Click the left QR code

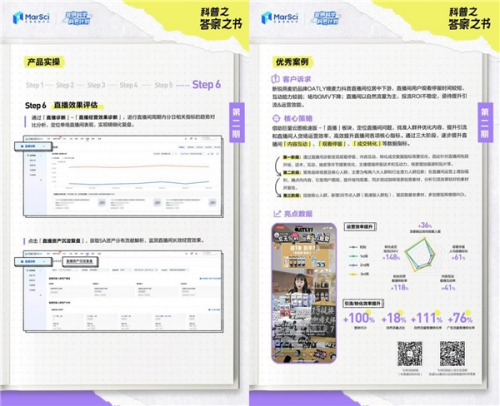(x=410, y=353)
